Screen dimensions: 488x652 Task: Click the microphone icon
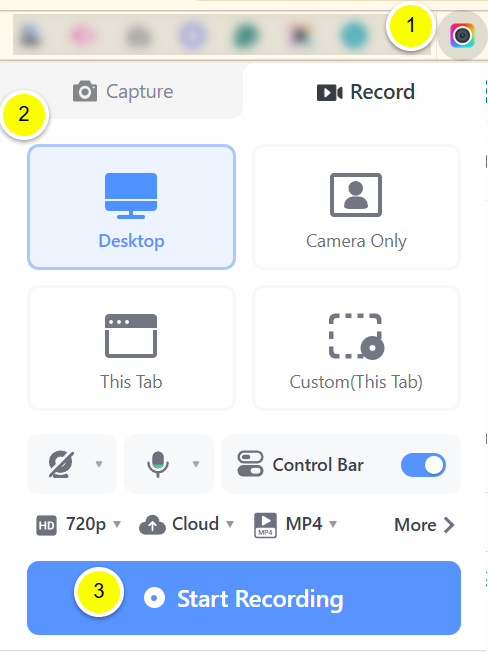(158, 464)
